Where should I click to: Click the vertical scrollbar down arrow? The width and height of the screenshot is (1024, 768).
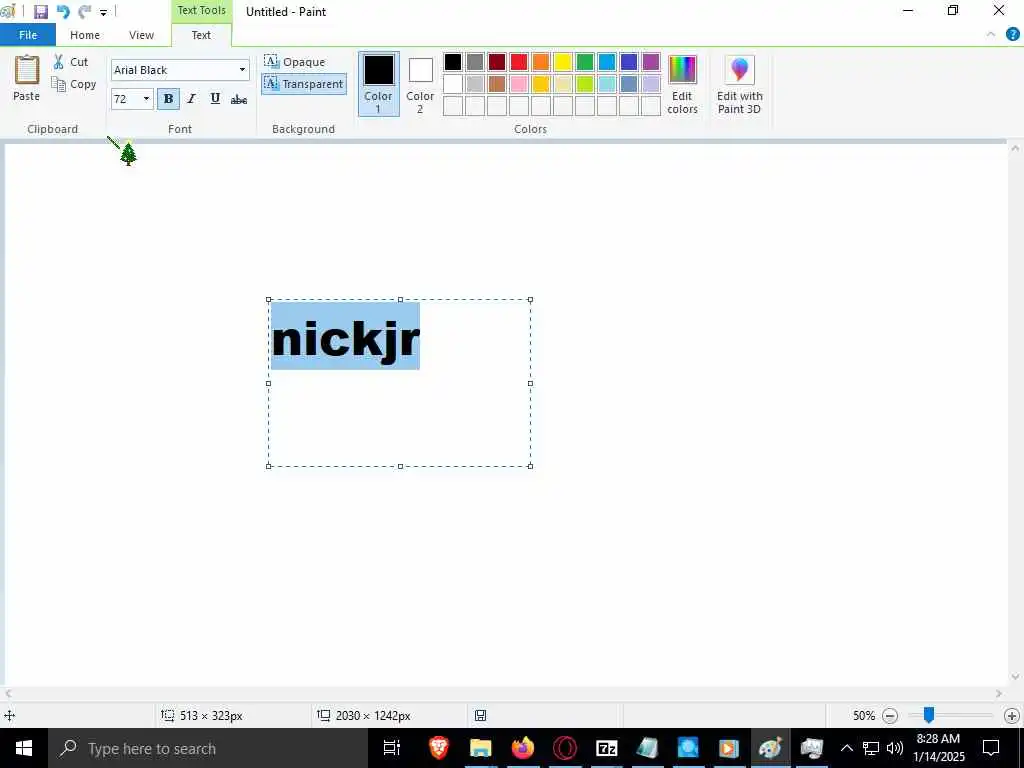click(x=1015, y=677)
